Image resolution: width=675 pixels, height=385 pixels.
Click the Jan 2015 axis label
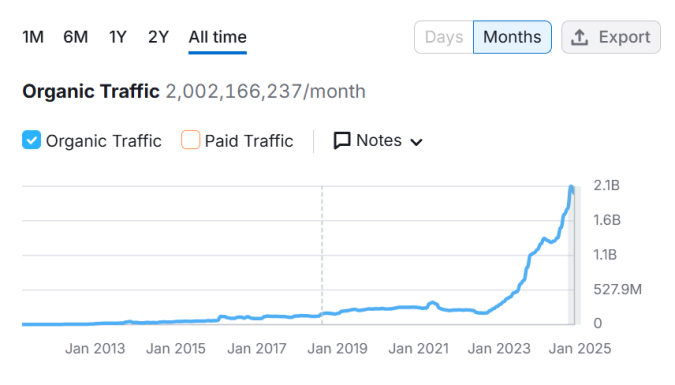(x=176, y=348)
